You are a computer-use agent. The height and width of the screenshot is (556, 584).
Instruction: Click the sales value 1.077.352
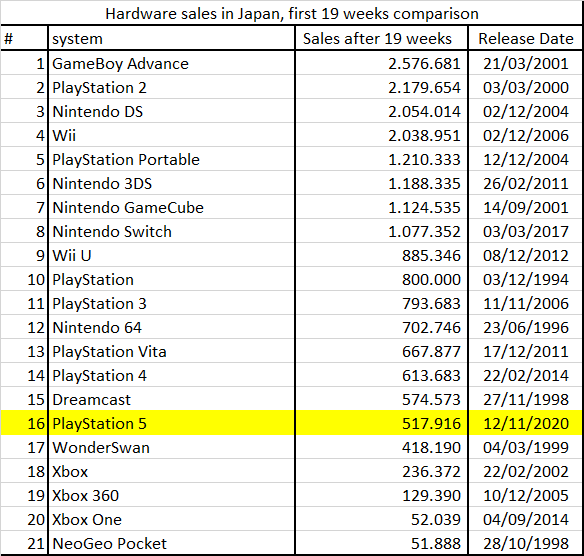424,232
